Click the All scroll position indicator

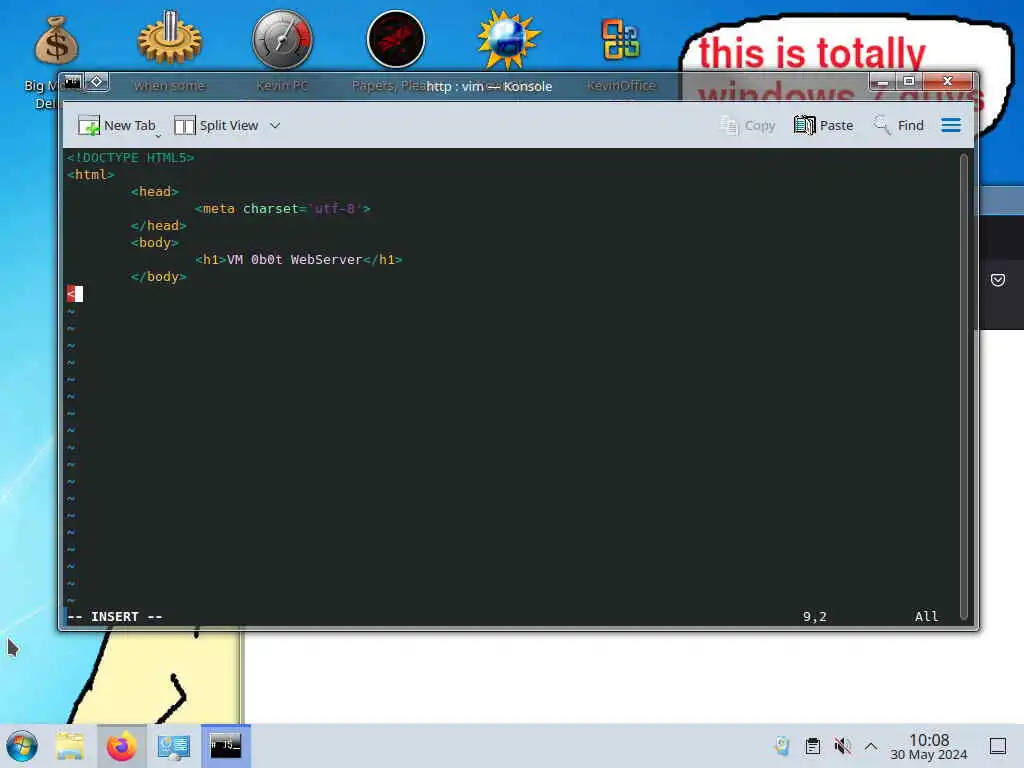pyautogui.click(x=926, y=616)
